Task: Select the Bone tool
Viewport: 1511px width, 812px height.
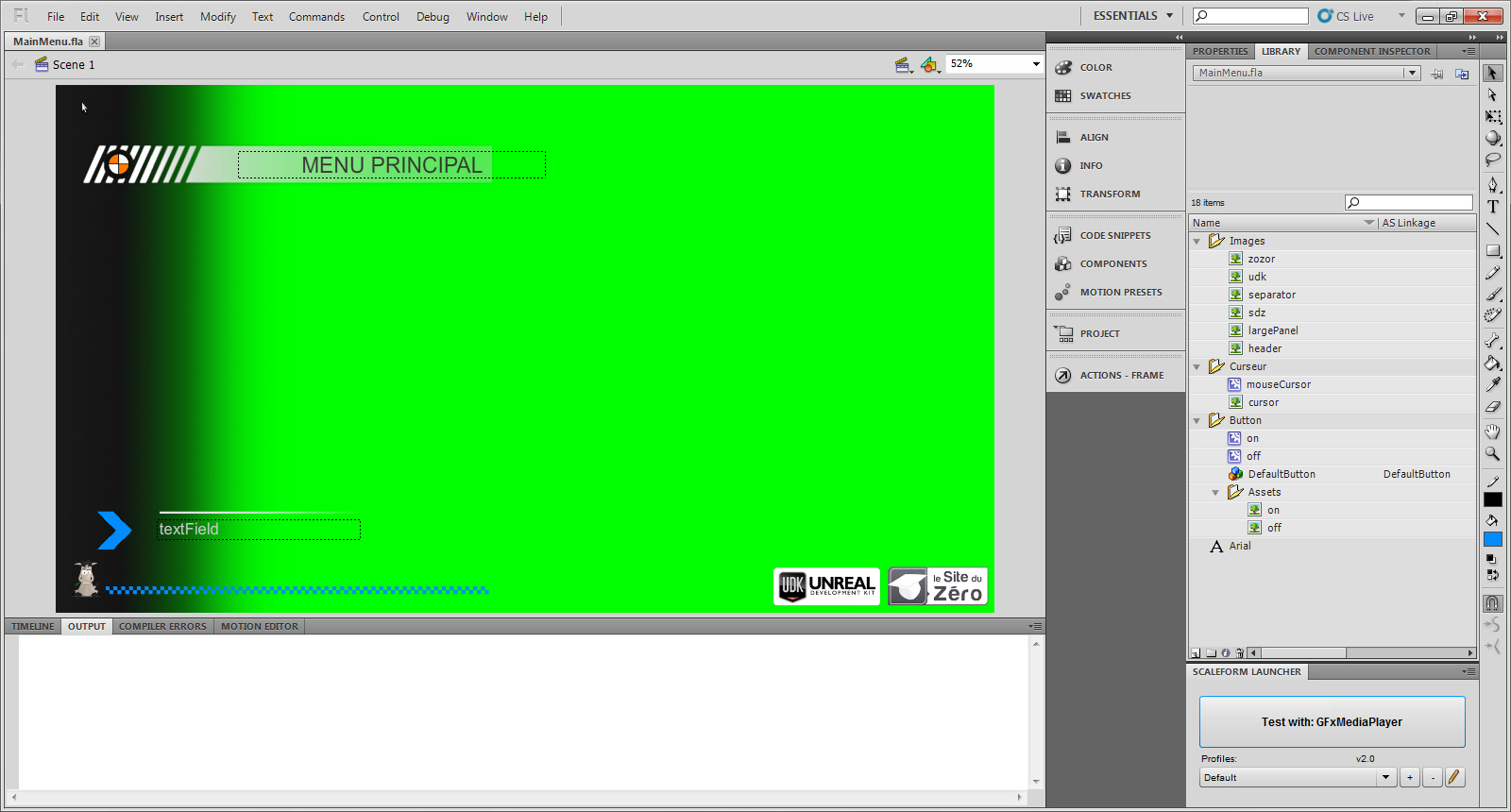Action: pos(1492,341)
